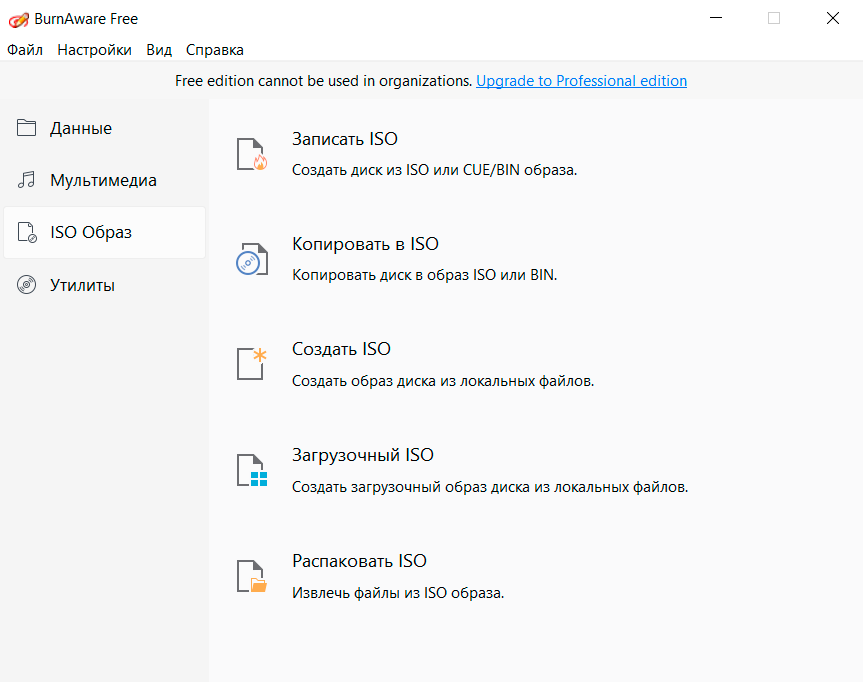
Task: Click the Копировать в ISO disc icon
Action: point(252,259)
